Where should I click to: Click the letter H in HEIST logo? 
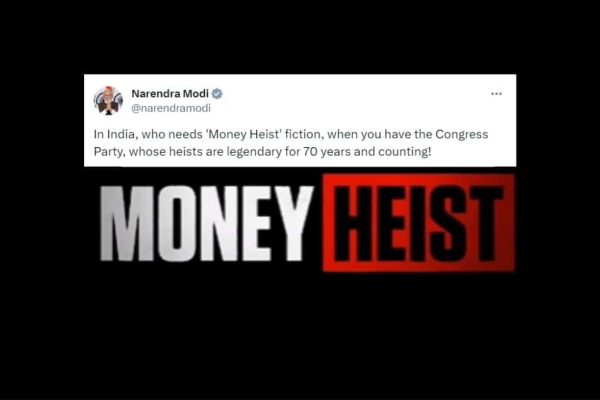[352, 224]
